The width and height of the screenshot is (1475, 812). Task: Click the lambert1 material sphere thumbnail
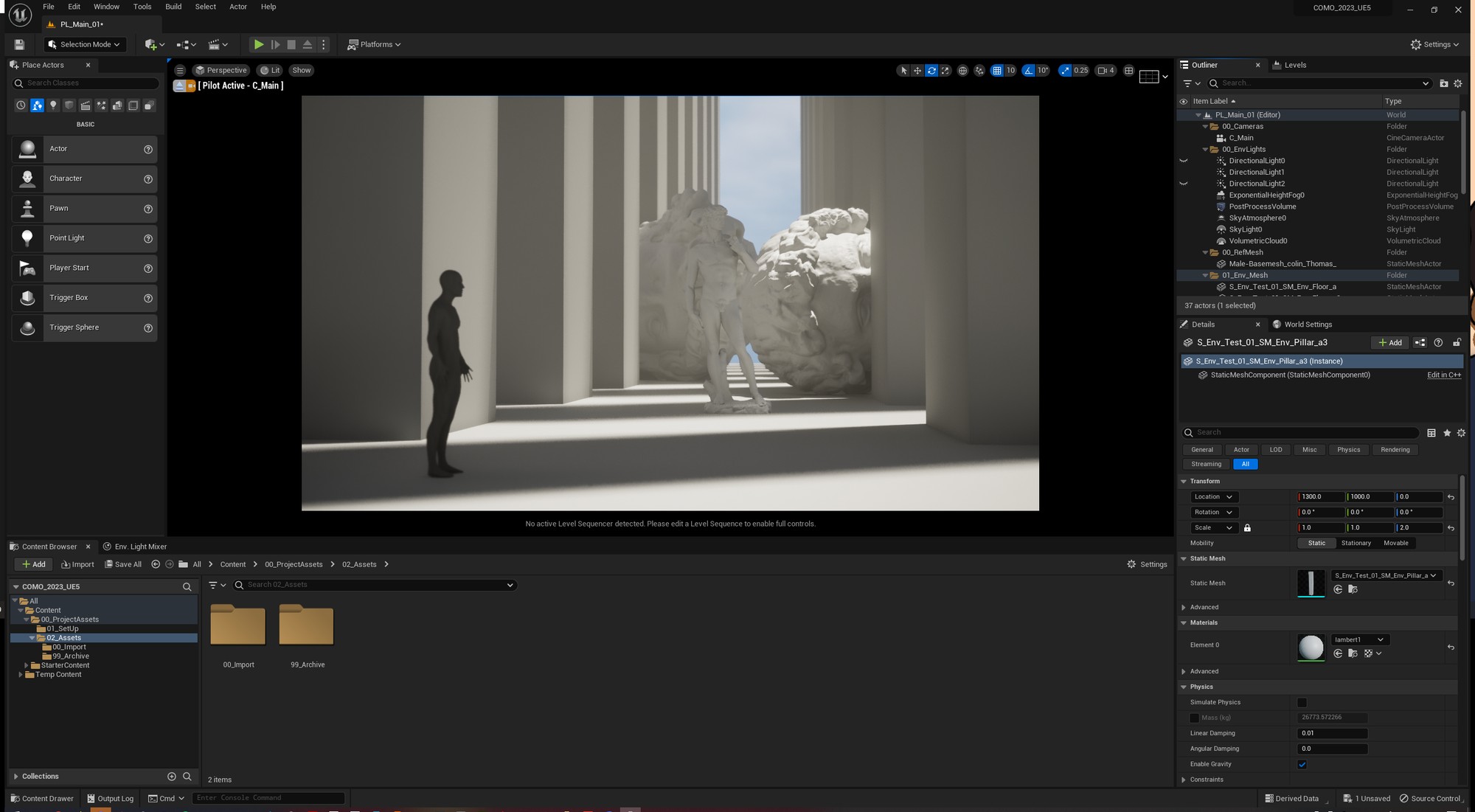pyautogui.click(x=1311, y=647)
